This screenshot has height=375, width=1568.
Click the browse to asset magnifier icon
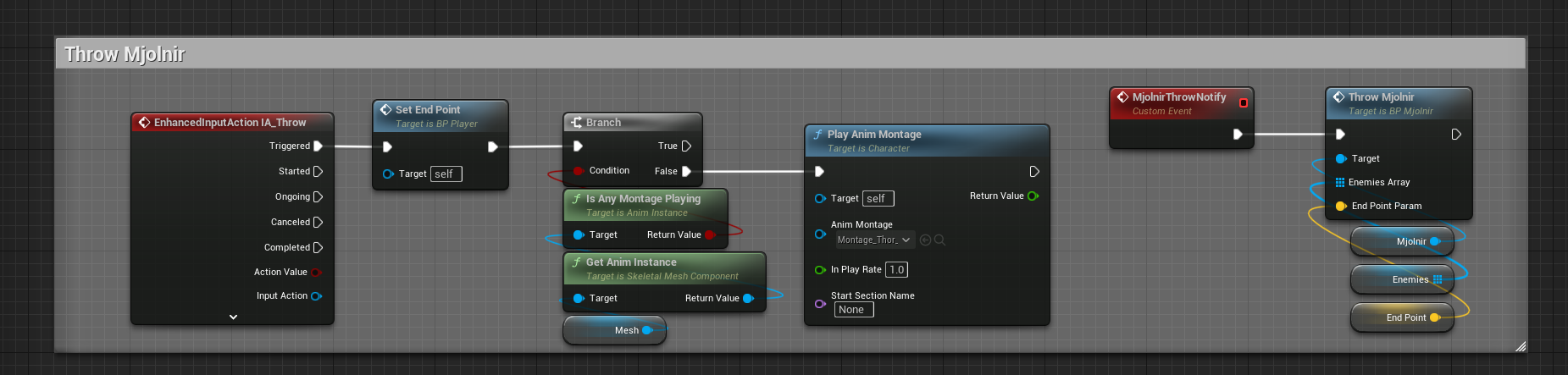point(939,240)
